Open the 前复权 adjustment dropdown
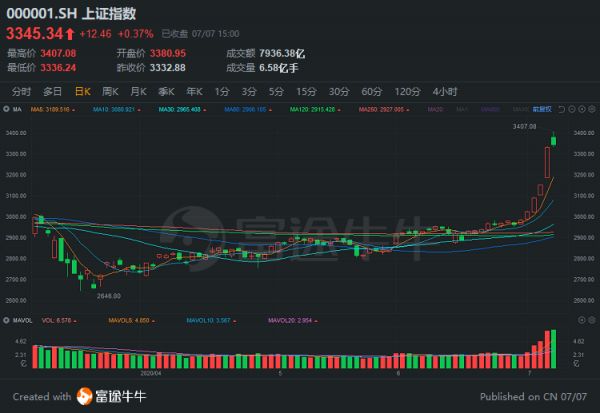This screenshot has width=600, height=413. [x=543, y=107]
